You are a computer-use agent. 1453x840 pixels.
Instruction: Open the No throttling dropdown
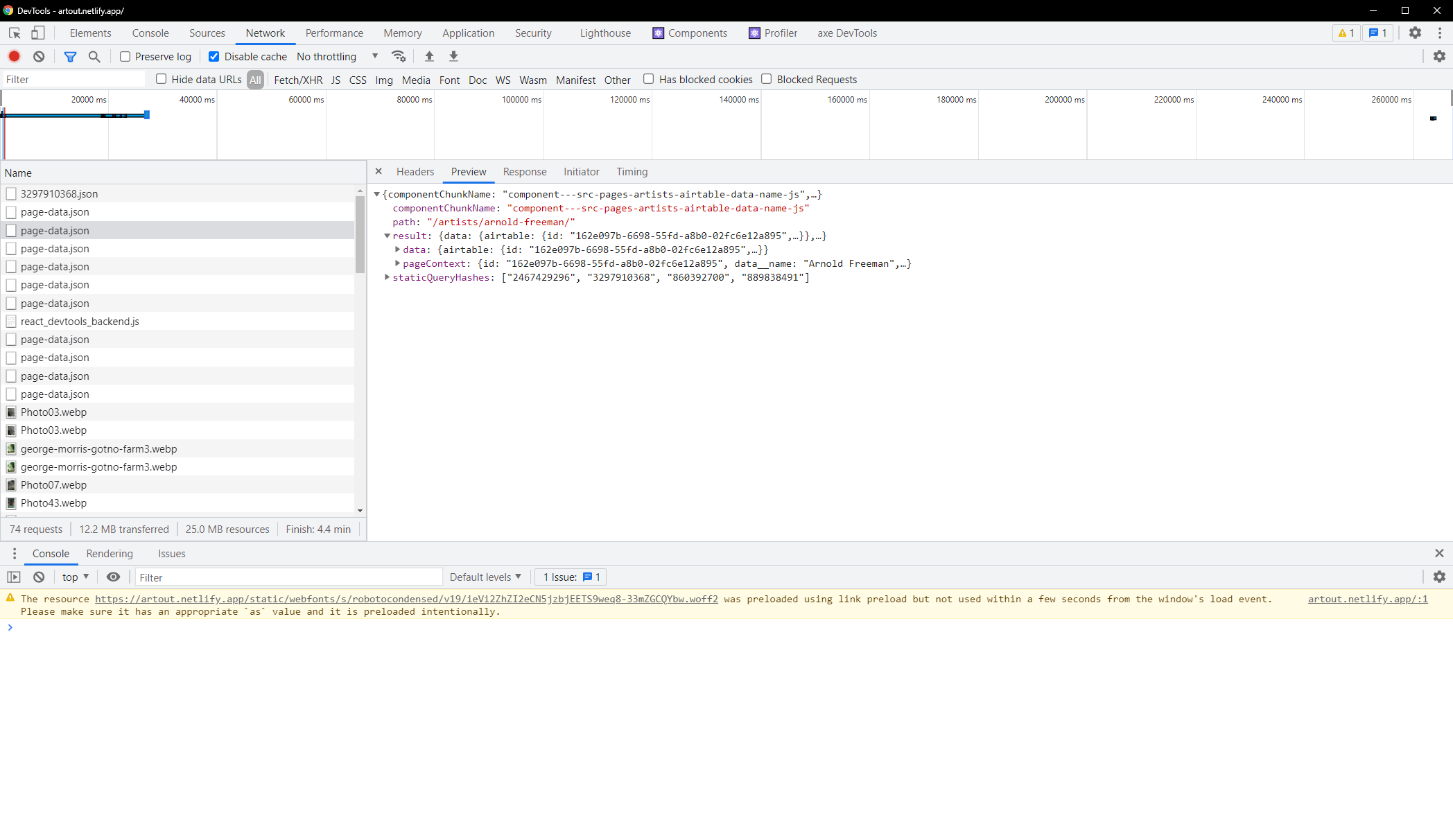coord(338,56)
